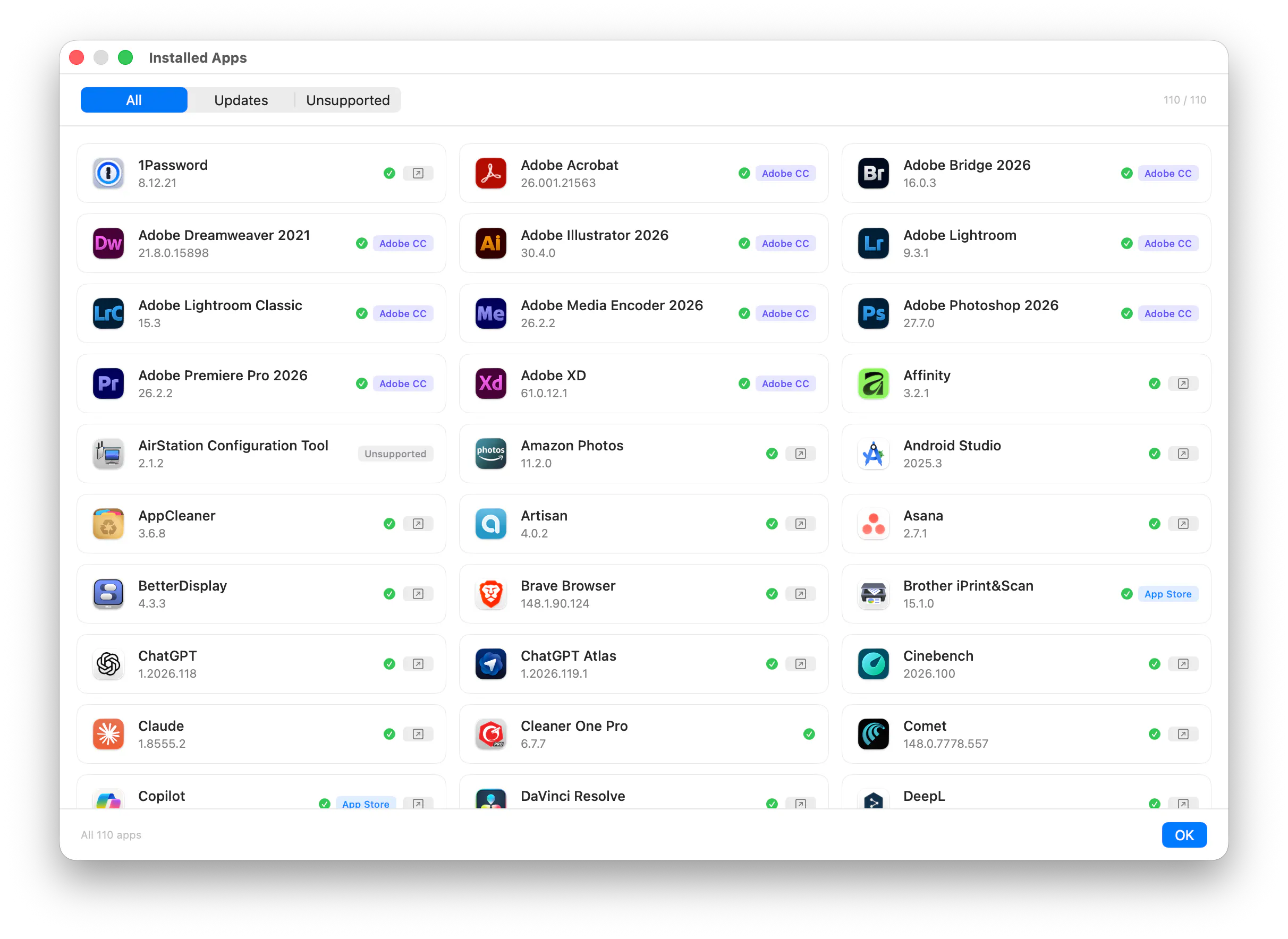The image size is (1288, 939).
Task: Click the green checkmark status for 1Password
Action: (389, 173)
